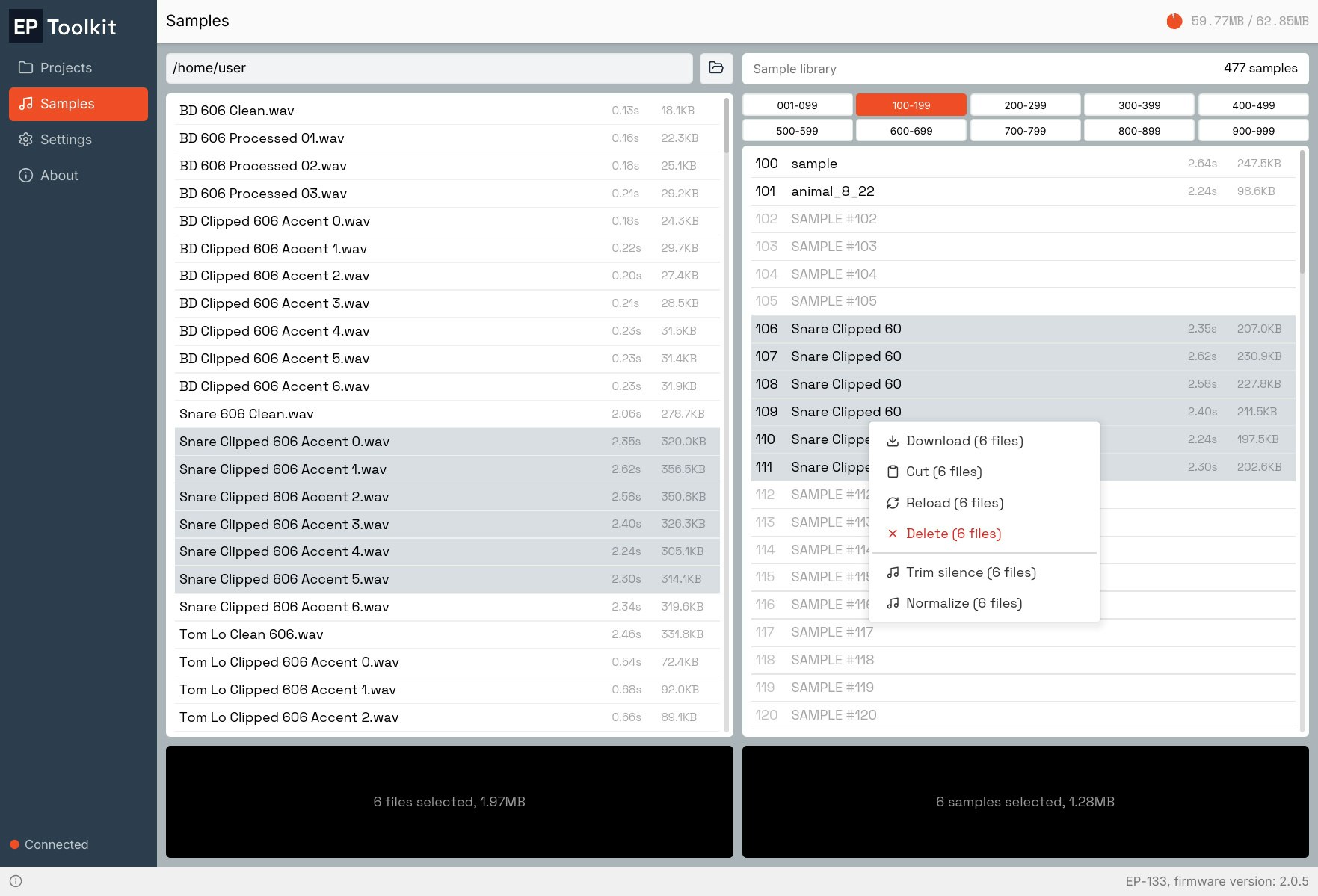Click the sample library scrollbar
Viewport: 1318px width, 896px height.
(x=1302, y=212)
